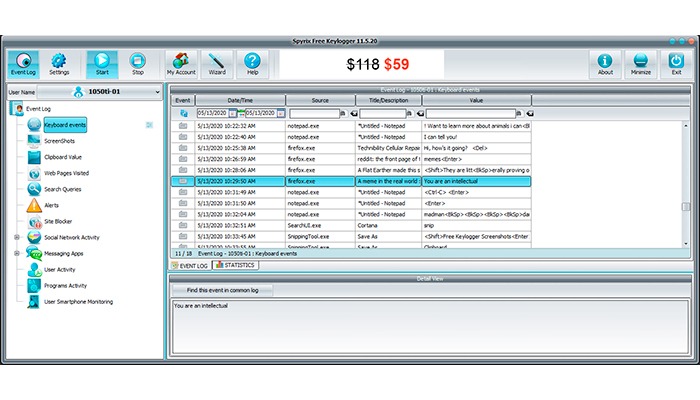The height and width of the screenshot is (400, 700).
Task: Click the Value filter input field
Action: tap(471, 114)
